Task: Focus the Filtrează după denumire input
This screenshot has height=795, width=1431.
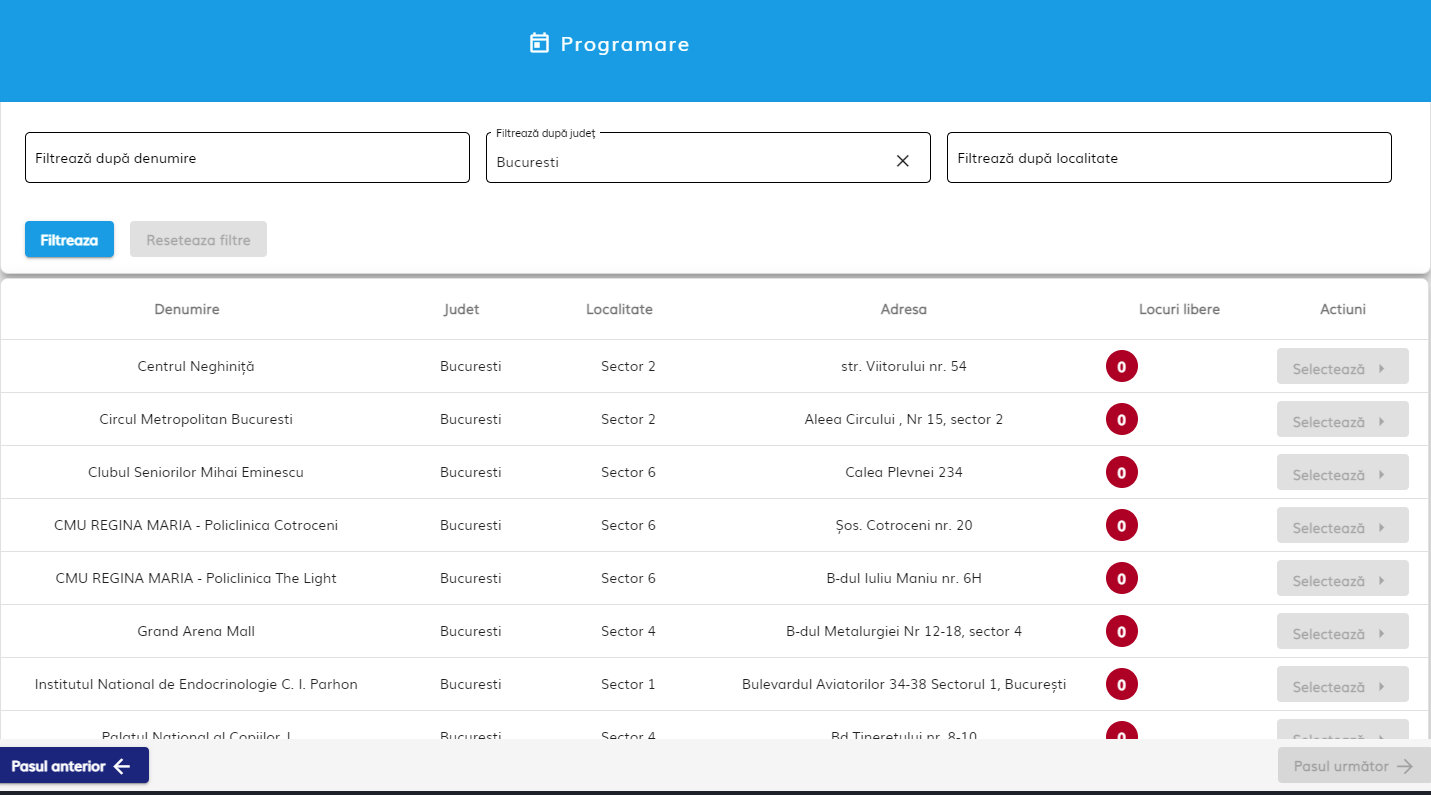Action: (x=247, y=158)
